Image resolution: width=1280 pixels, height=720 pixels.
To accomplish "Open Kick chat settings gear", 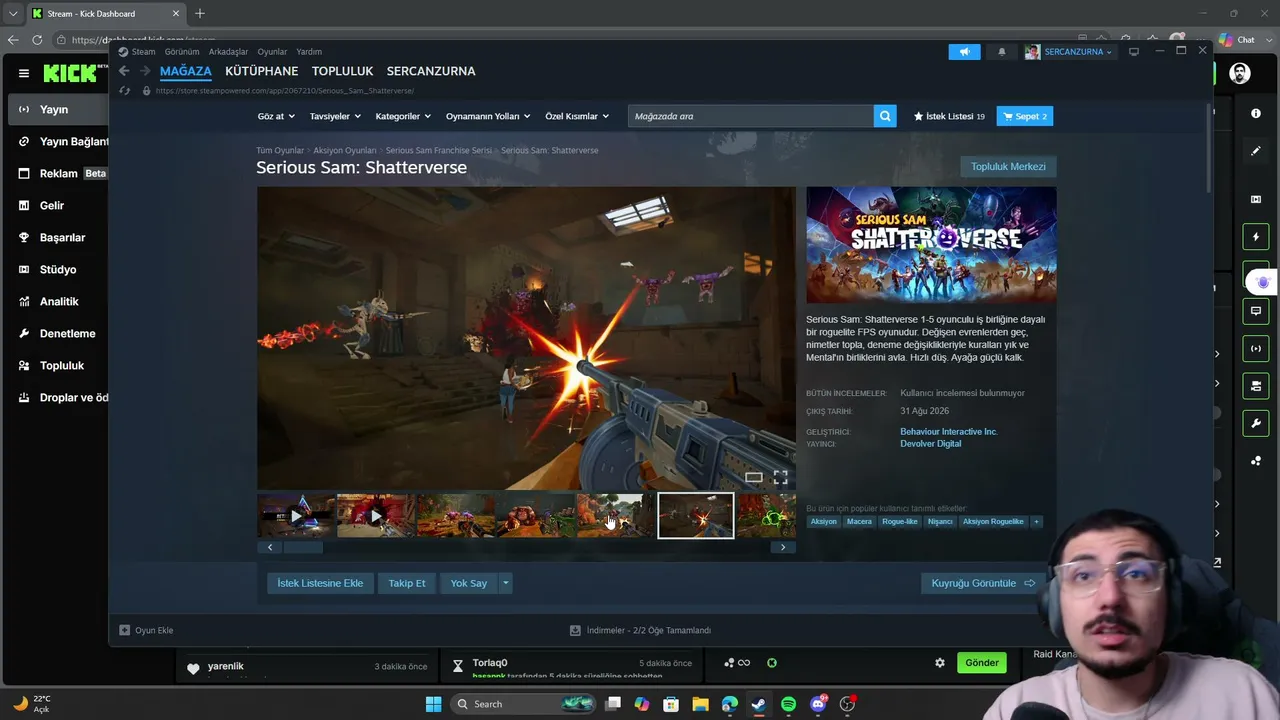I will (940, 663).
